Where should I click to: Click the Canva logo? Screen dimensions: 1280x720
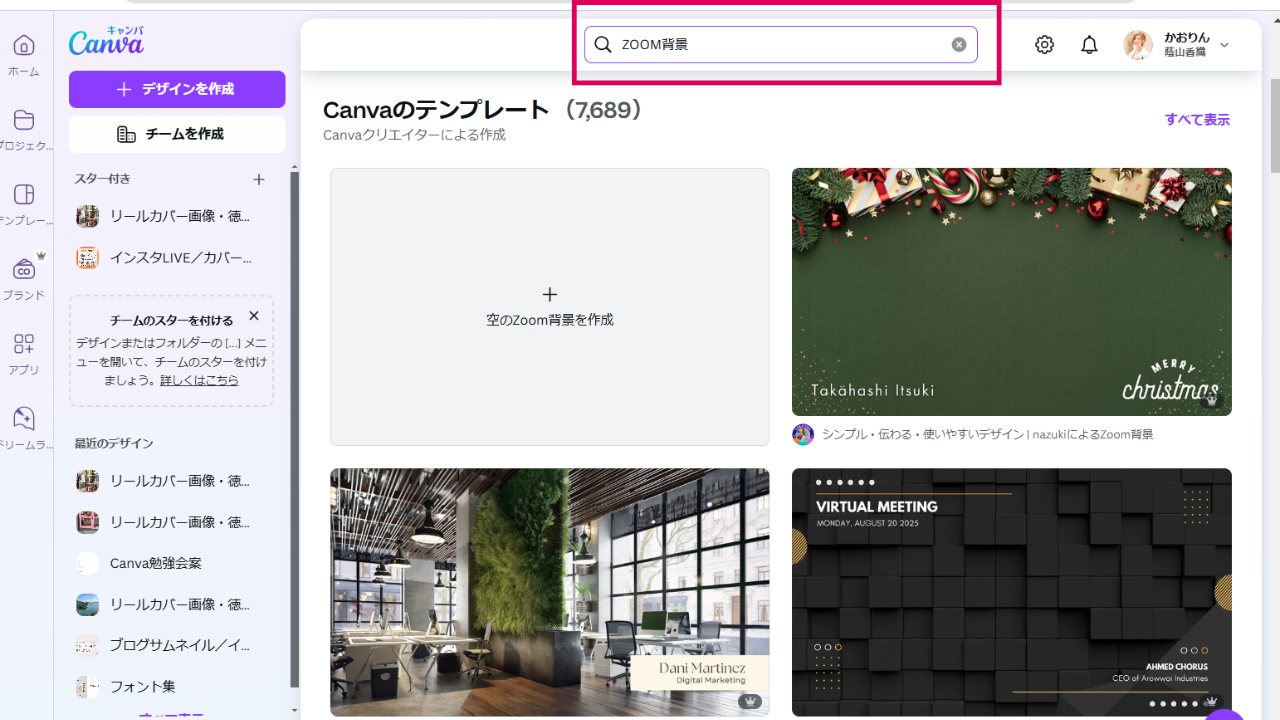pos(106,41)
